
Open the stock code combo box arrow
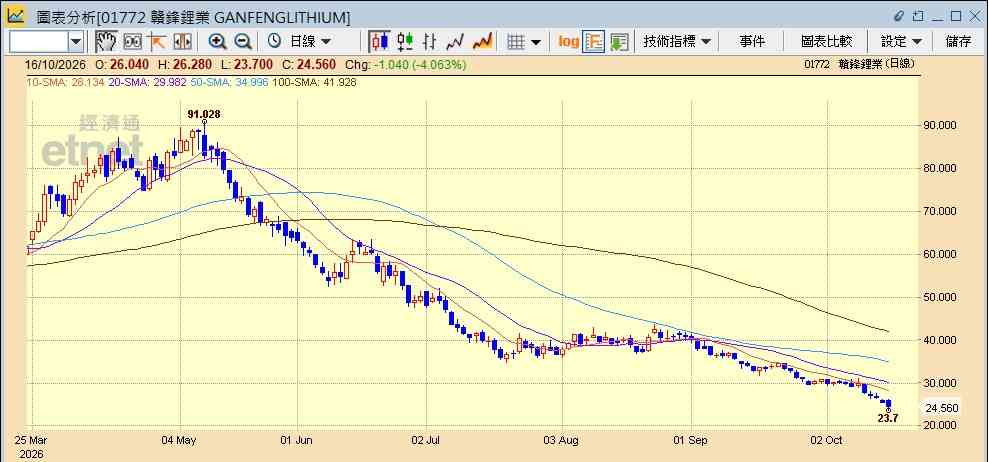coord(76,42)
